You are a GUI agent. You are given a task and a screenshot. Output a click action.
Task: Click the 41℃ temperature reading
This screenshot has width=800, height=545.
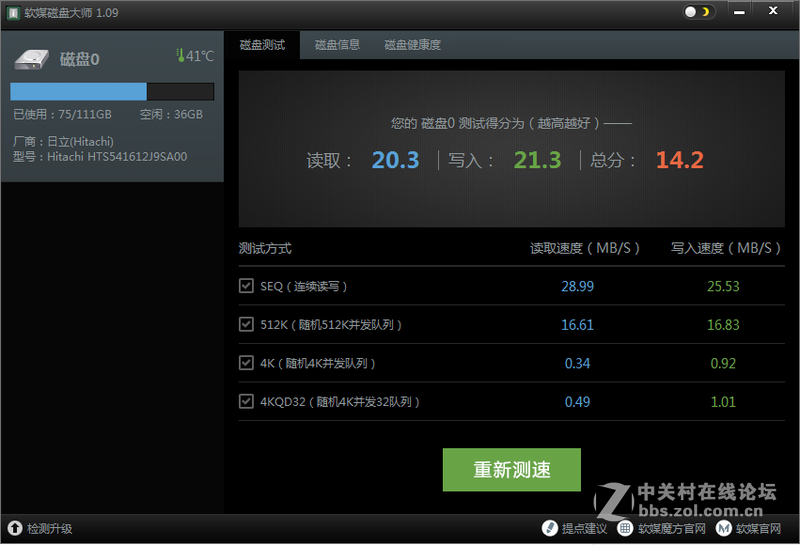click(x=199, y=56)
